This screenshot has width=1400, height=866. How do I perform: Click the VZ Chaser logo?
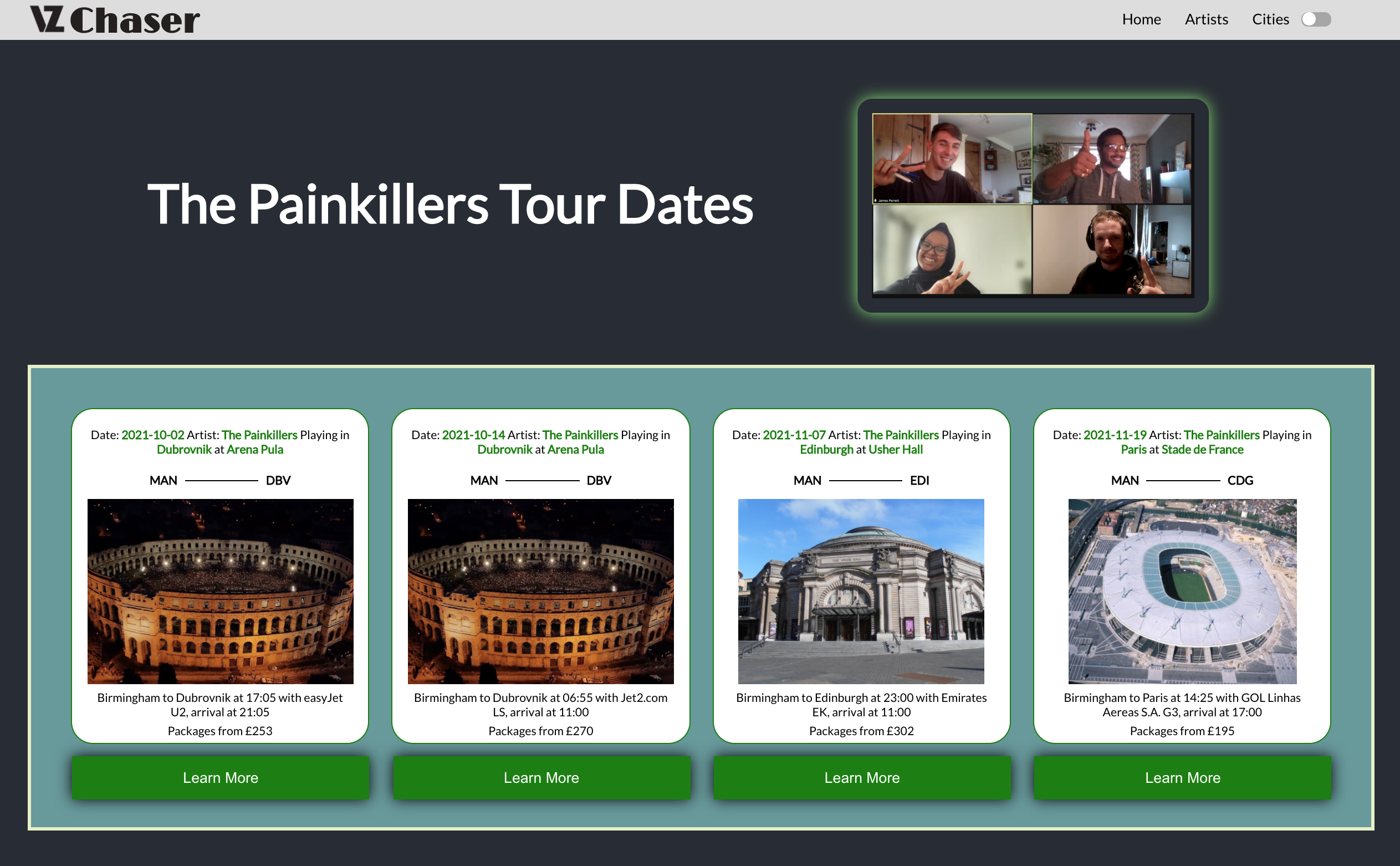[x=115, y=19]
